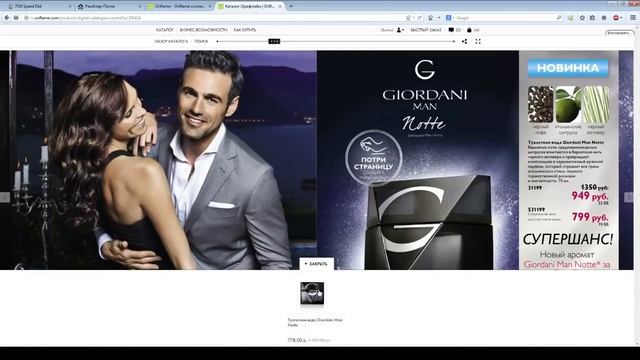640x360 pixels.
Task: Bookmark page with the star icon
Action: [582, 18]
